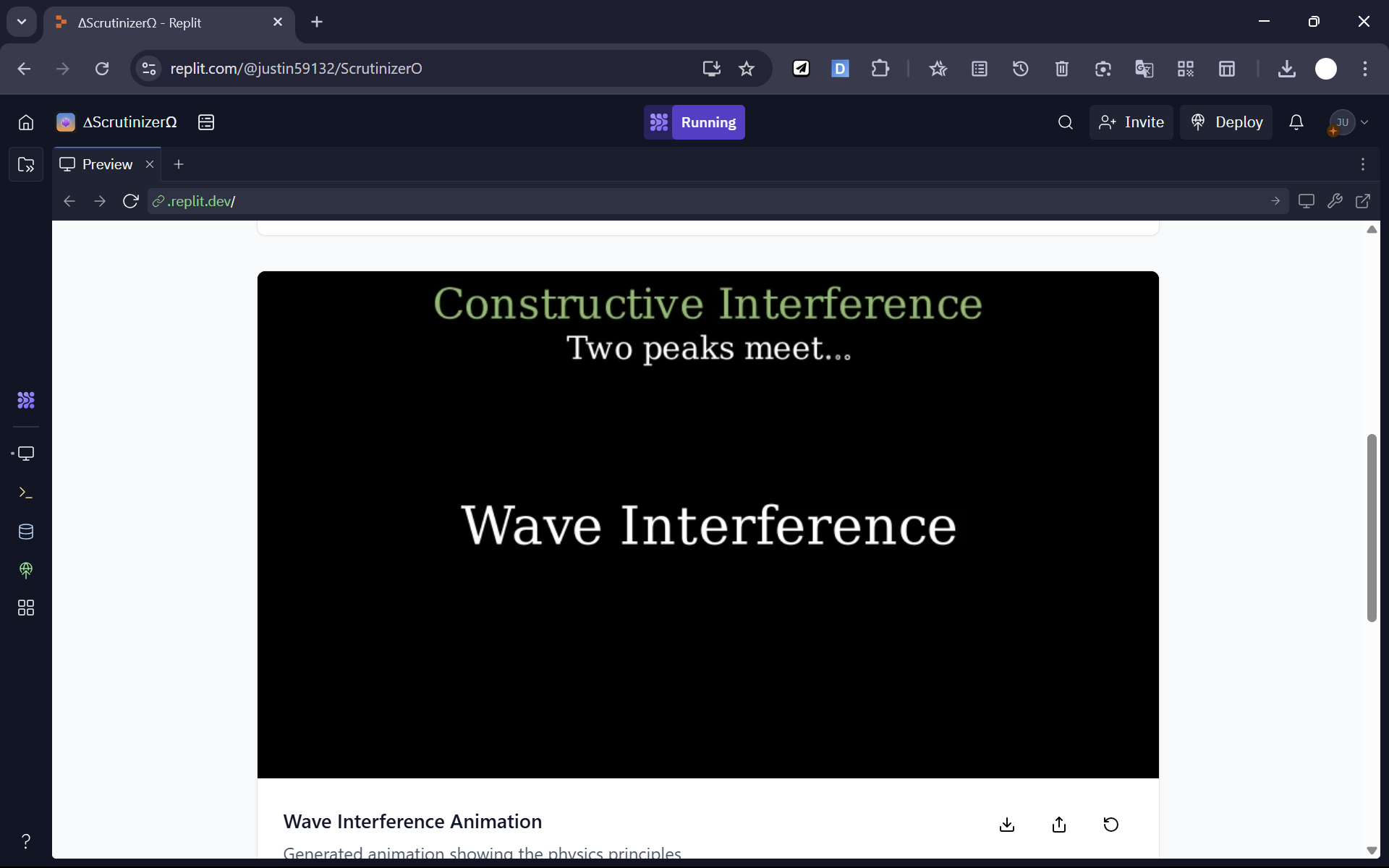
Task: Open the browser tab search dropdown
Action: pos(22,22)
